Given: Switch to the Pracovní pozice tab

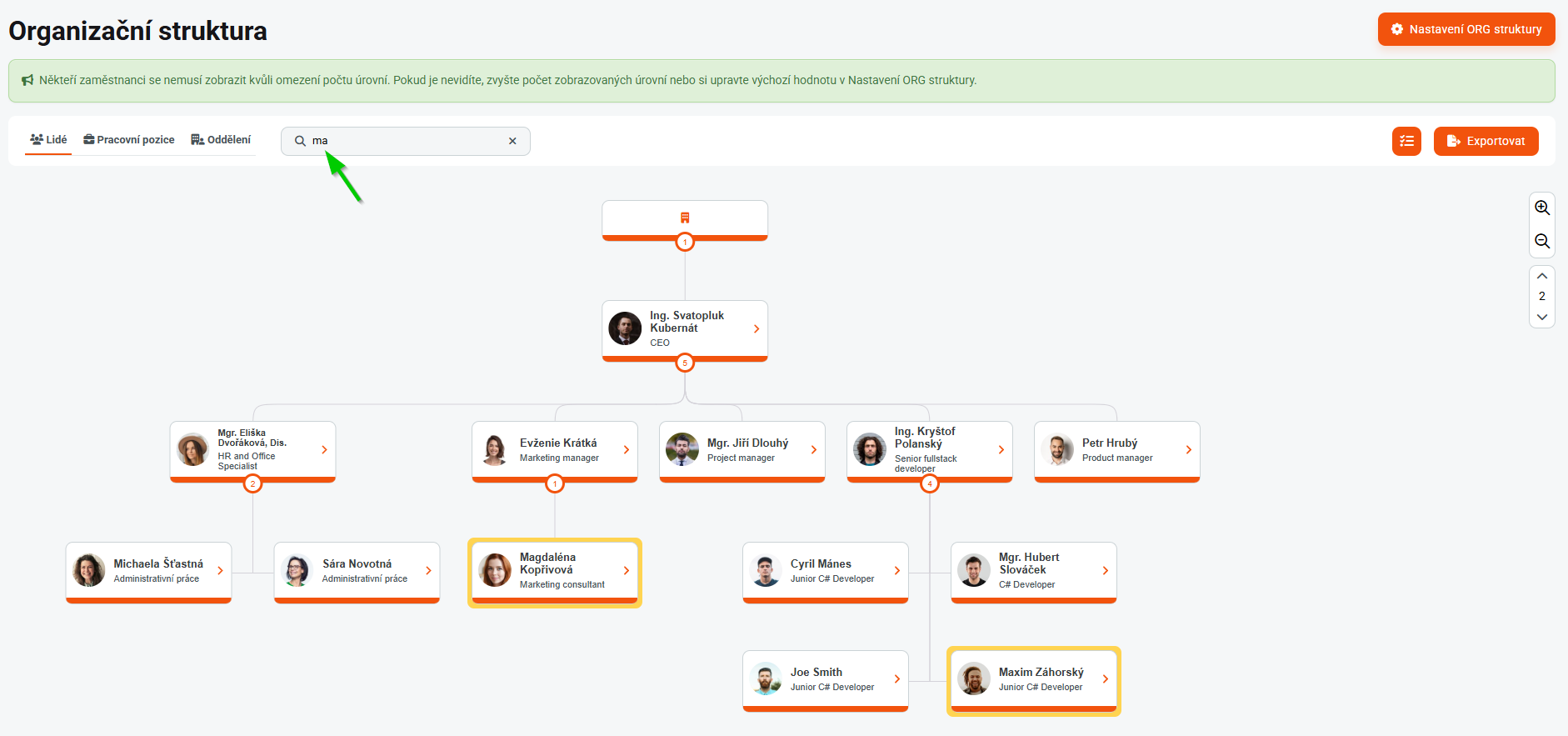Looking at the screenshot, I should [129, 140].
